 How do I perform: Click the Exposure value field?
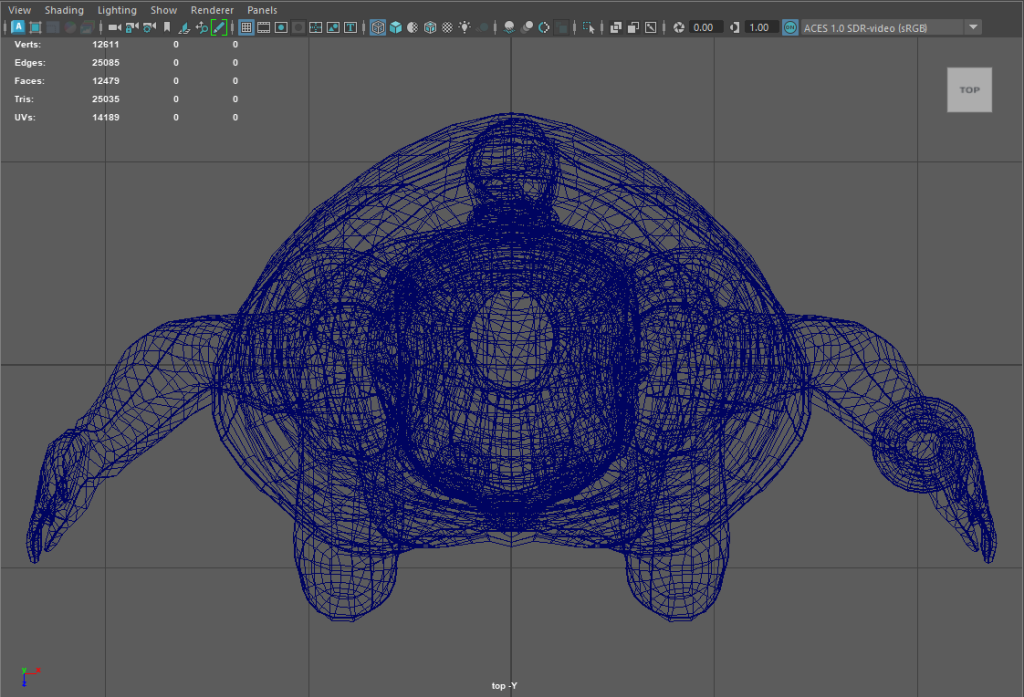click(705, 28)
